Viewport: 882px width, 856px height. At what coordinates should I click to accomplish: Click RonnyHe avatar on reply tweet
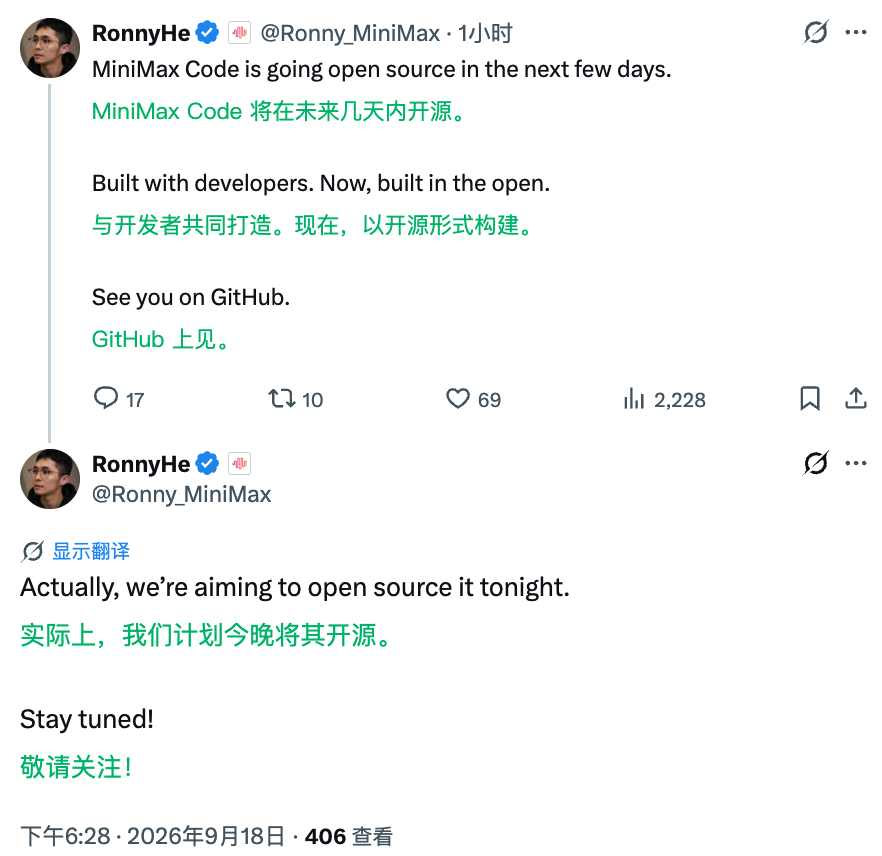click(x=50, y=479)
